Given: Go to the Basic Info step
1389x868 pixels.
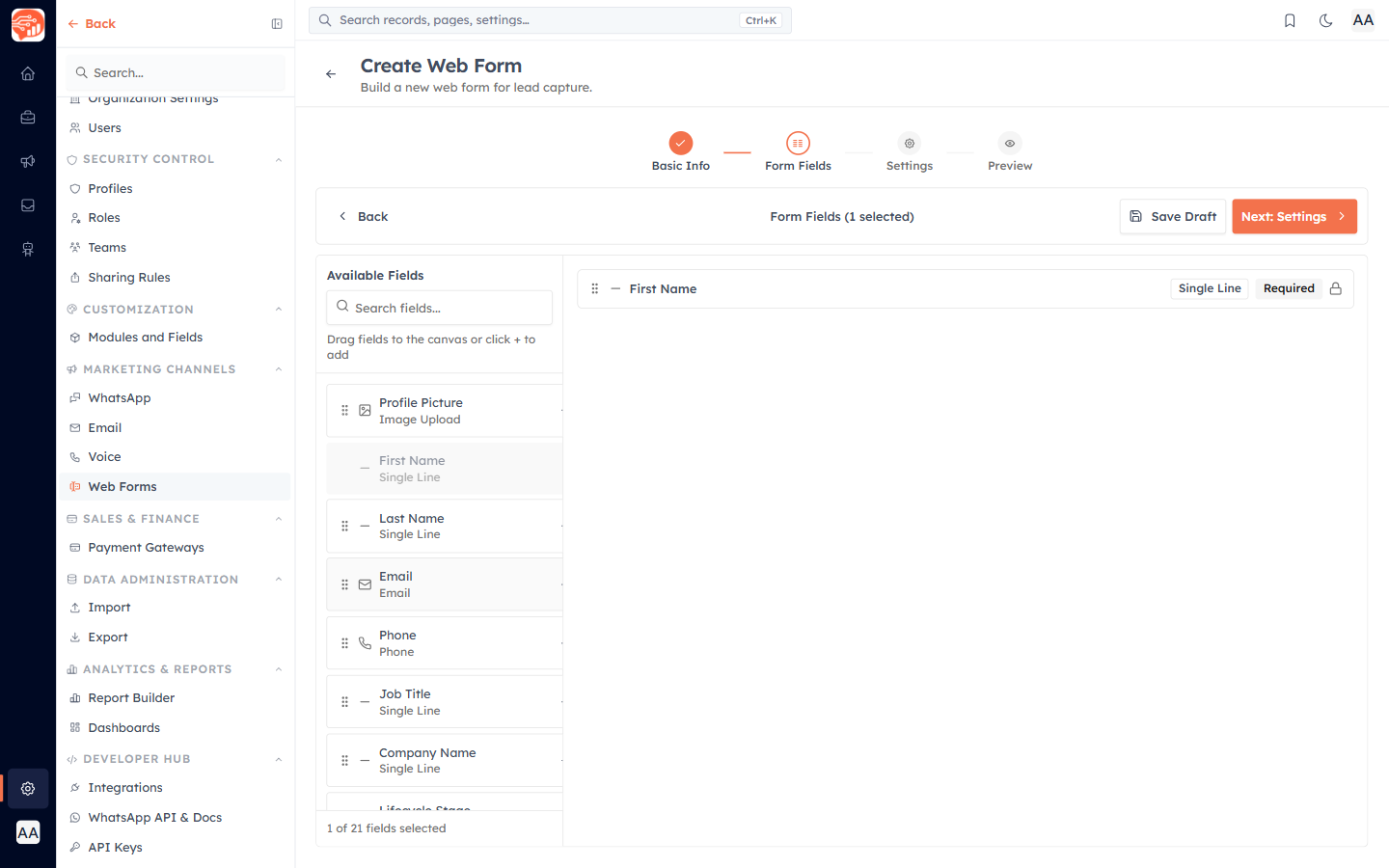Looking at the screenshot, I should [681, 152].
